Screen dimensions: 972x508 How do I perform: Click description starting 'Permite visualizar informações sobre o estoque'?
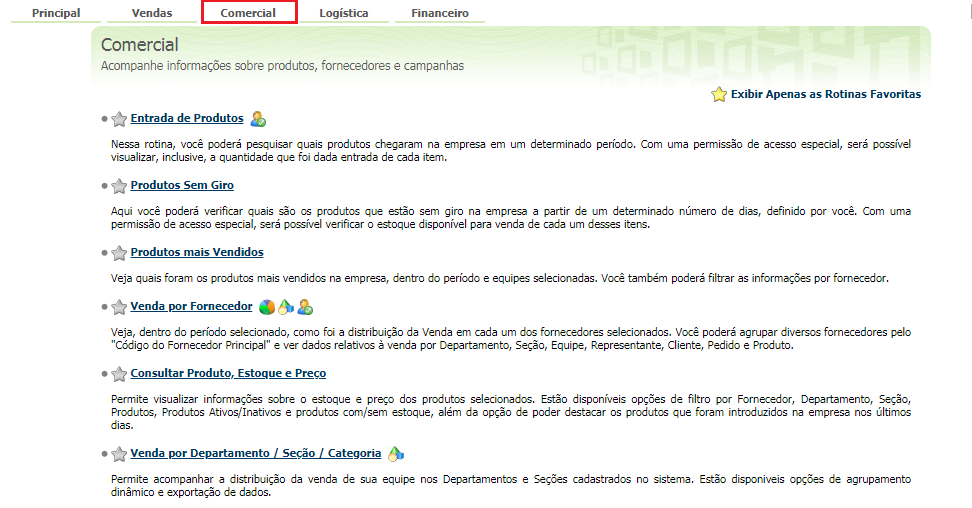pos(511,412)
